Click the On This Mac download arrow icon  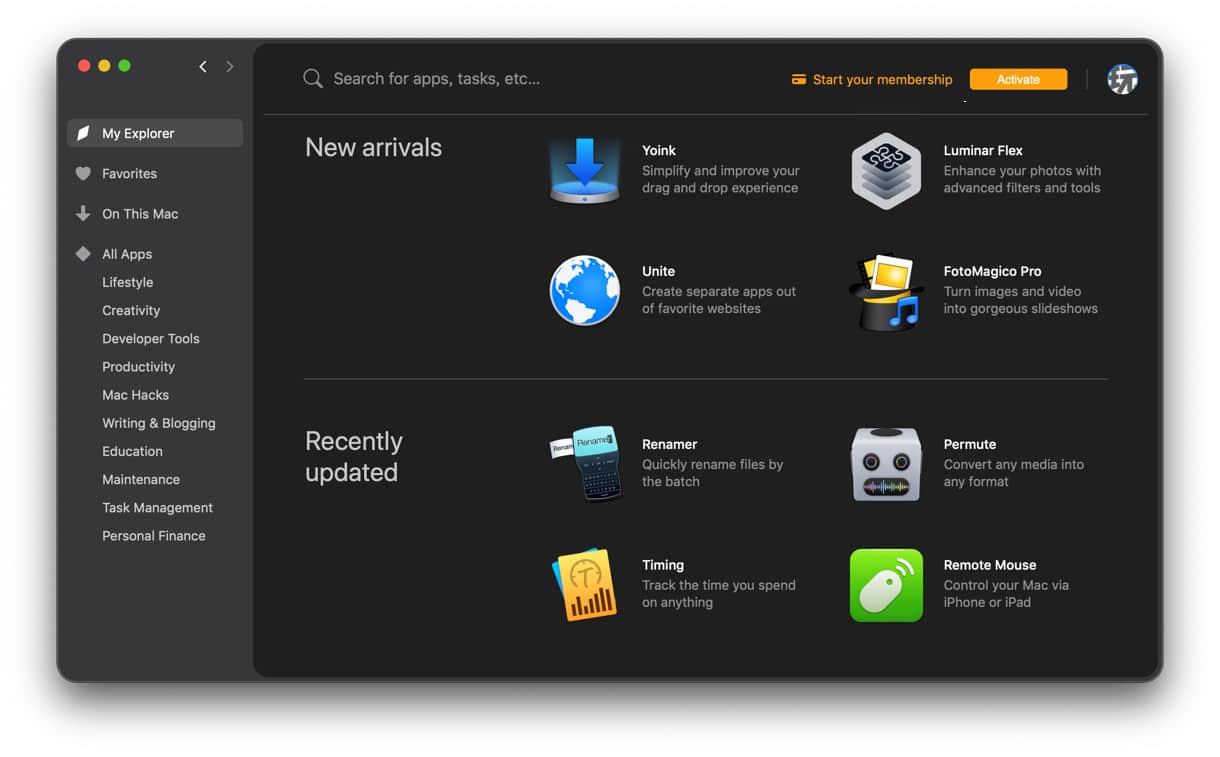83,213
